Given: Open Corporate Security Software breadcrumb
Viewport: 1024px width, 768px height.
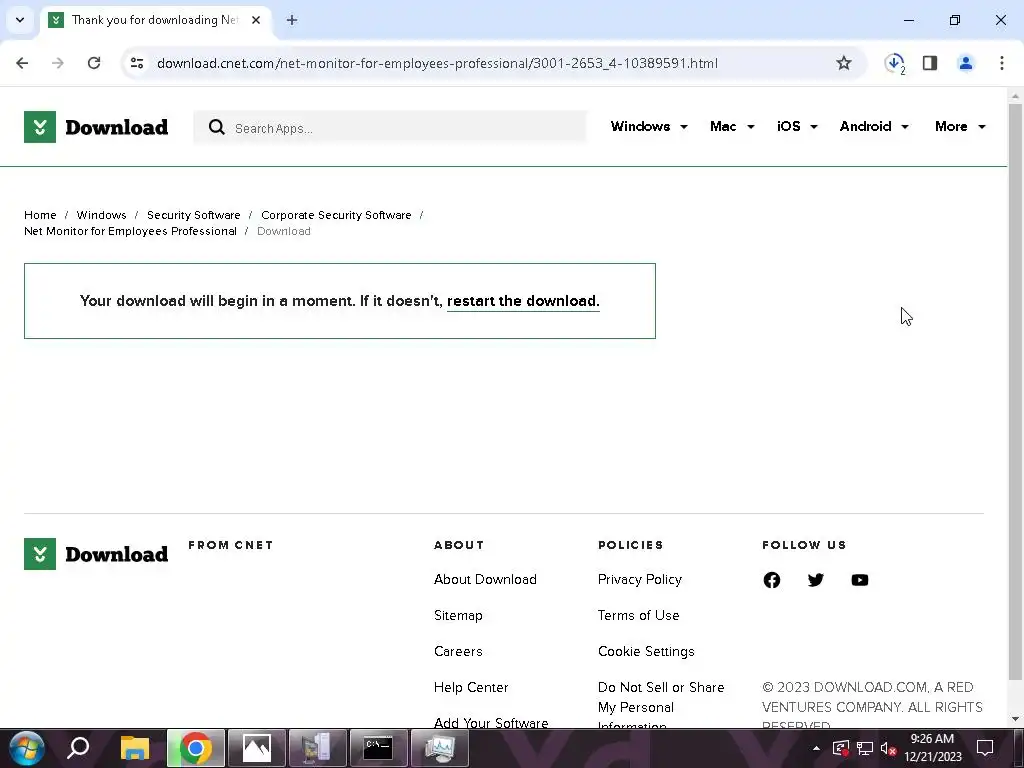Looking at the screenshot, I should 336,215.
